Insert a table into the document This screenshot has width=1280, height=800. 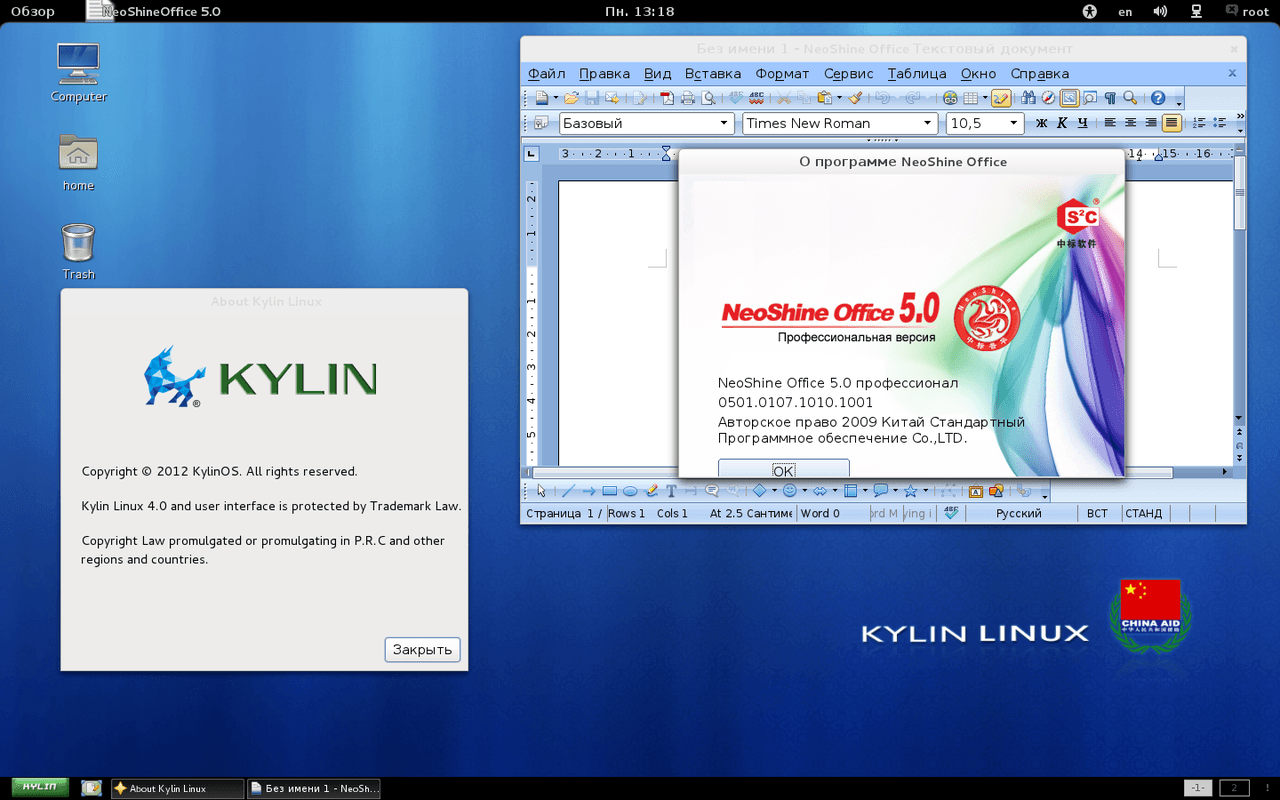point(970,98)
